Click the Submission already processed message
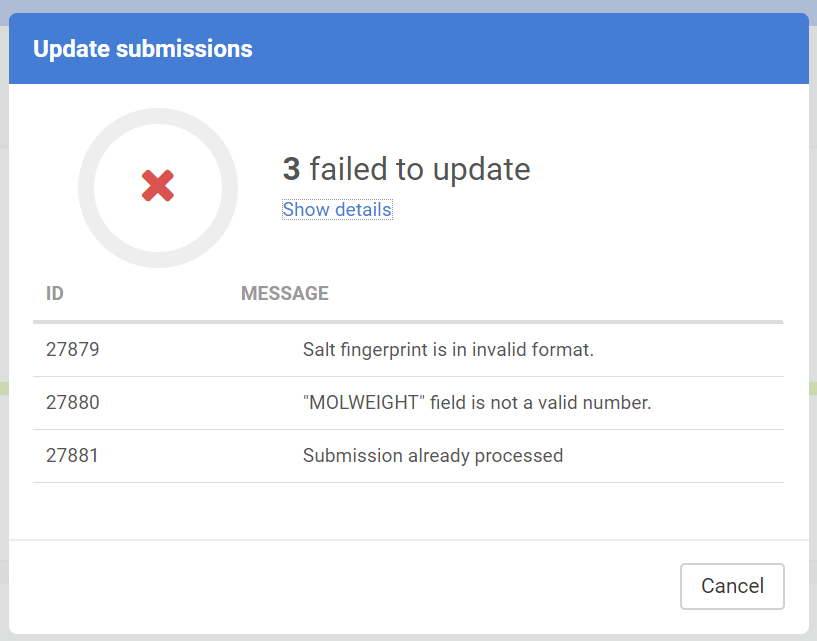Viewport: 817px width, 641px height. 433,456
